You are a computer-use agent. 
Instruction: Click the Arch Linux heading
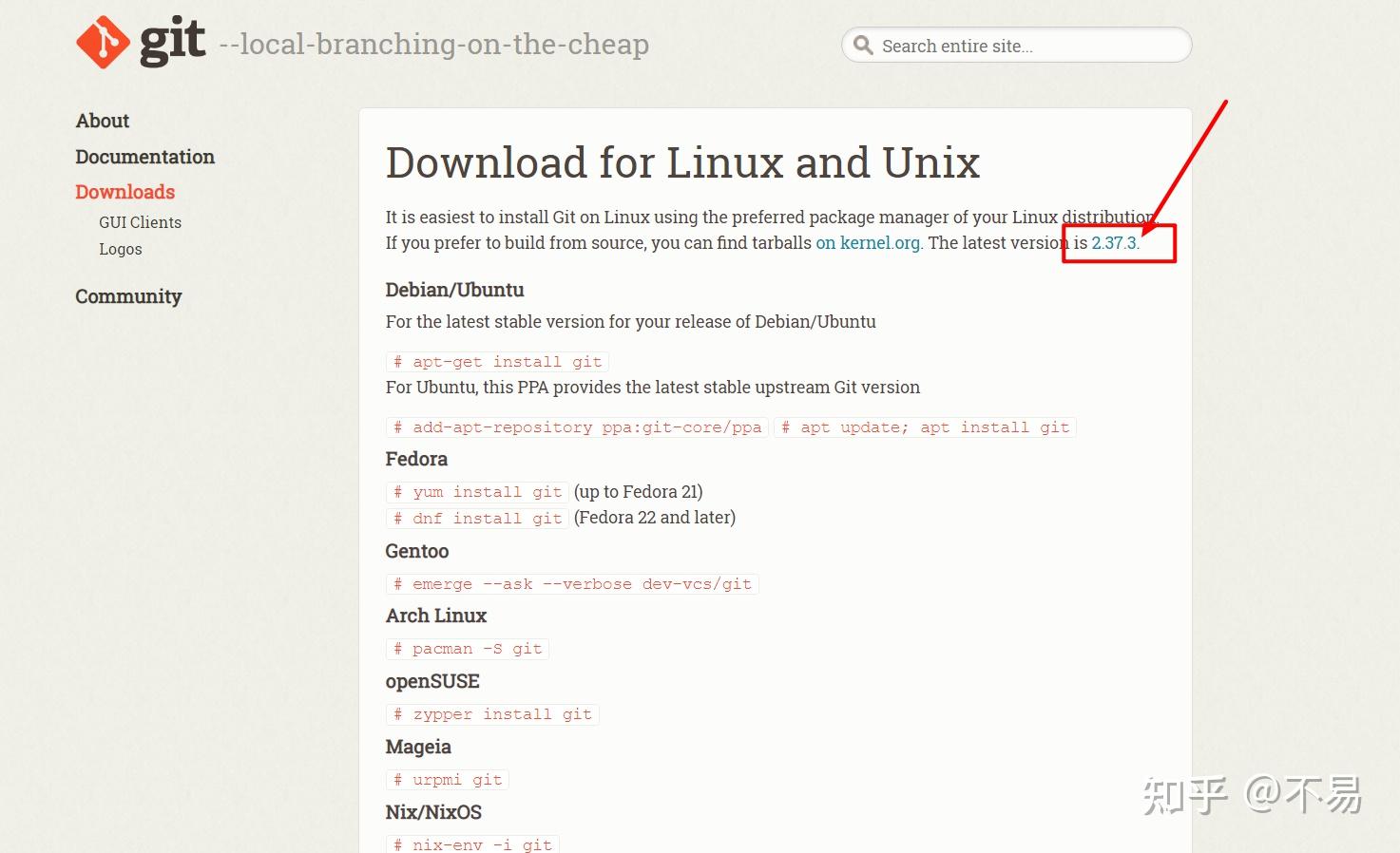pos(436,616)
